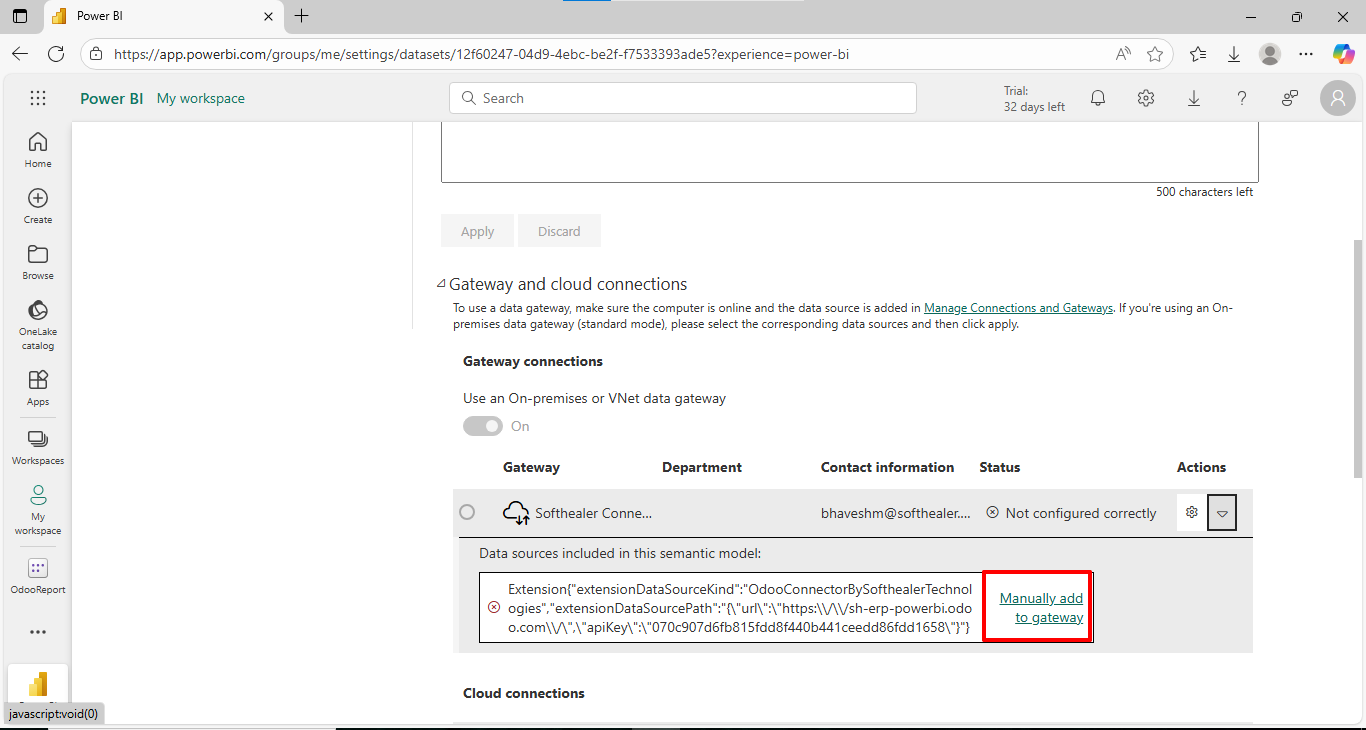Click the browser address bar URL

point(482,54)
